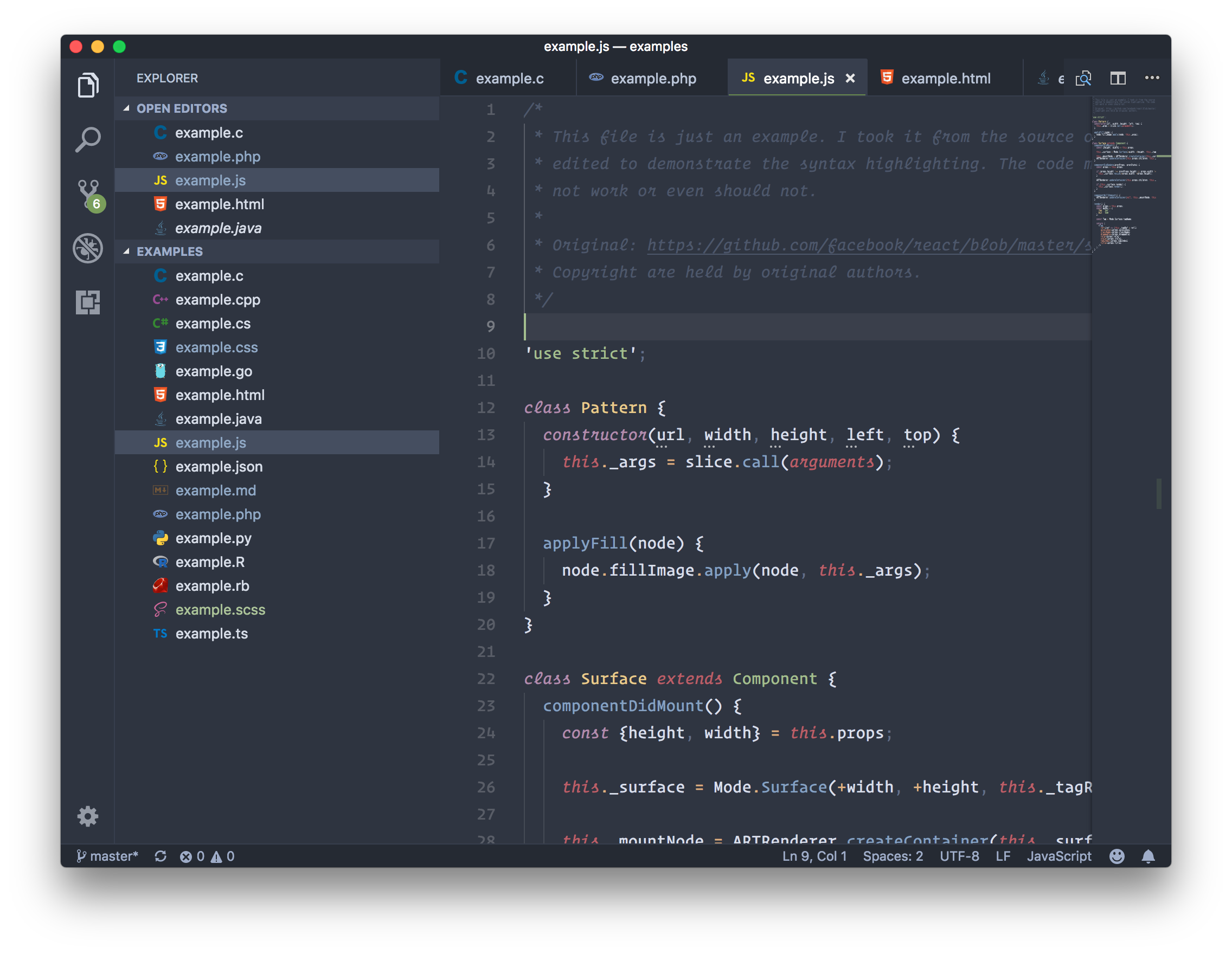
Task: Open the Explorer view in activity bar
Action: click(x=88, y=85)
